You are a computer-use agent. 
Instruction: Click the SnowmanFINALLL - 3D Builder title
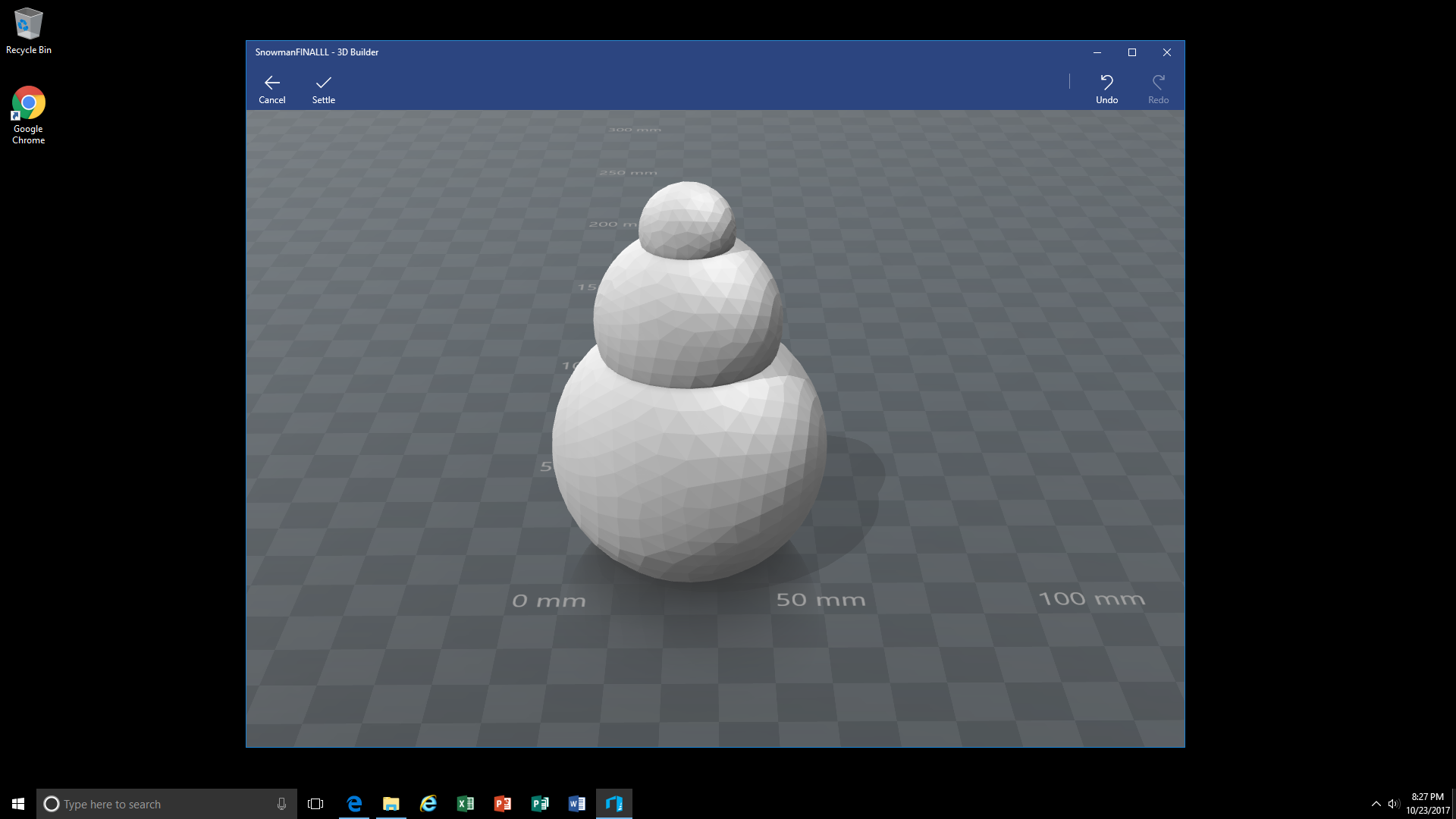317,52
